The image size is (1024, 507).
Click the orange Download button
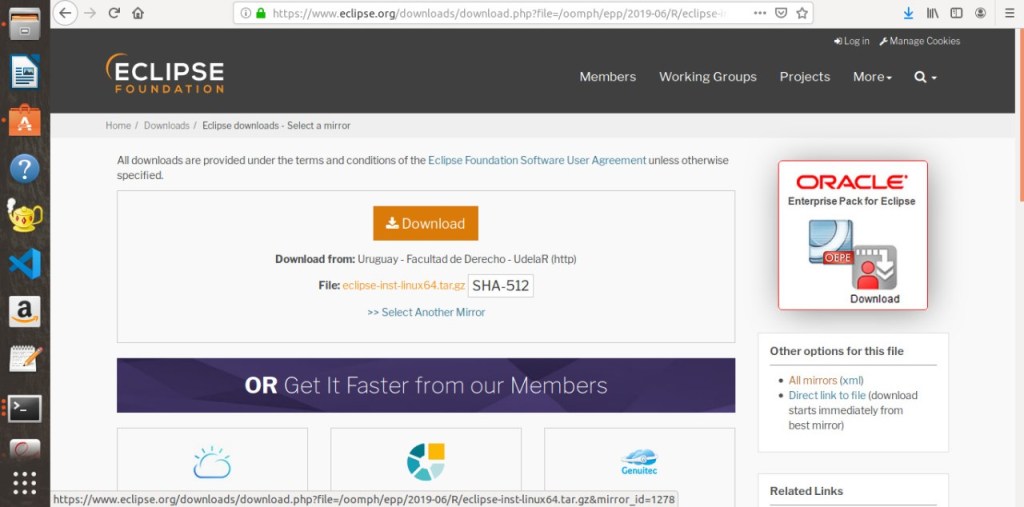tap(425, 223)
